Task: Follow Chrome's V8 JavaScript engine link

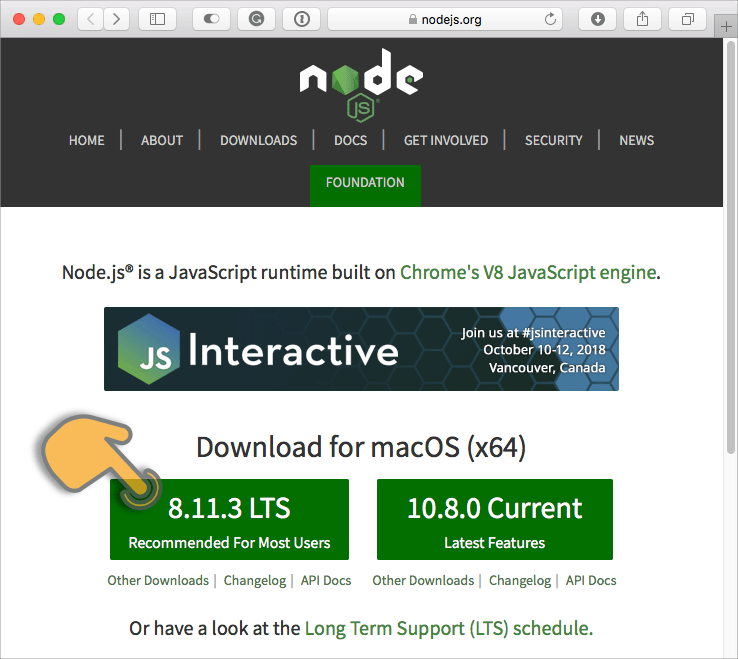Action: coord(528,273)
